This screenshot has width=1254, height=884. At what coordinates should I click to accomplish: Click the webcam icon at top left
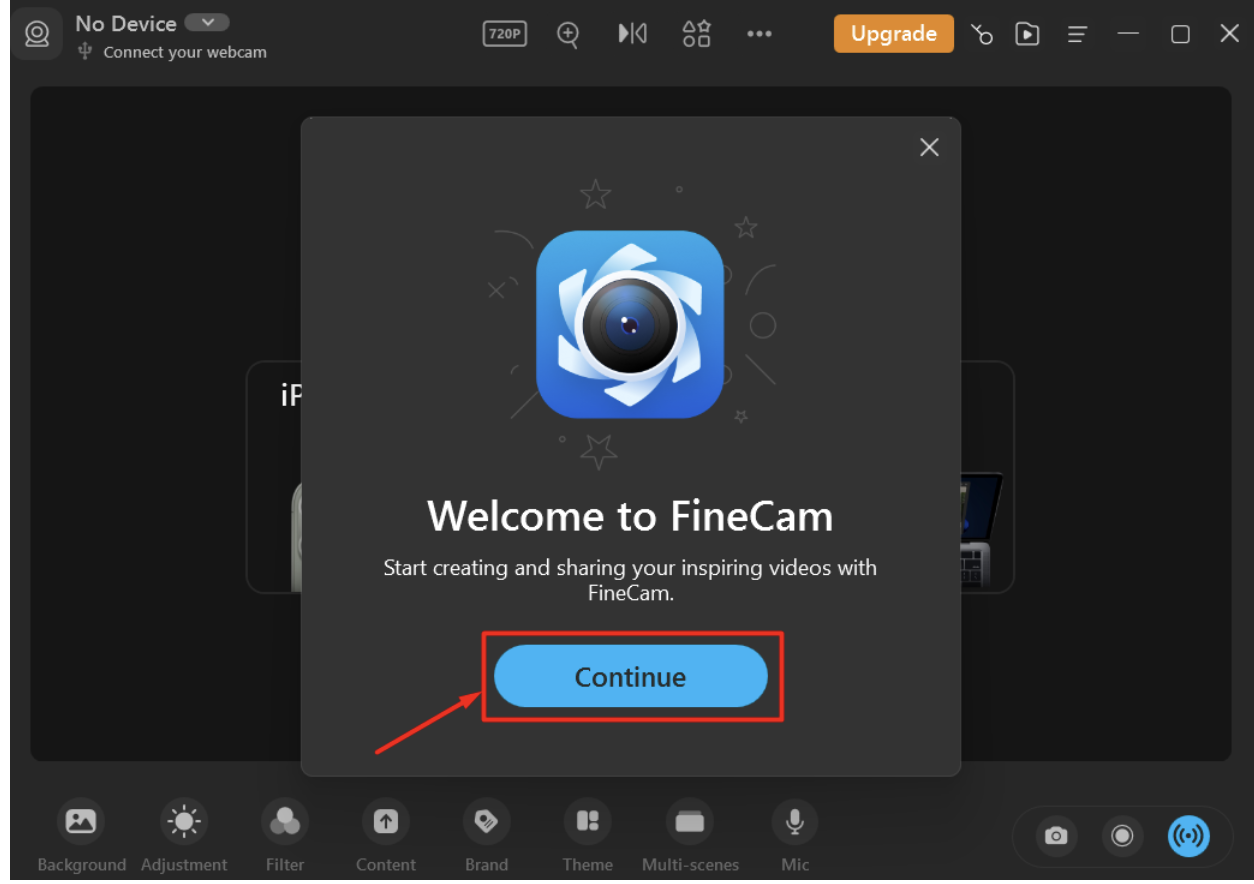tap(37, 34)
